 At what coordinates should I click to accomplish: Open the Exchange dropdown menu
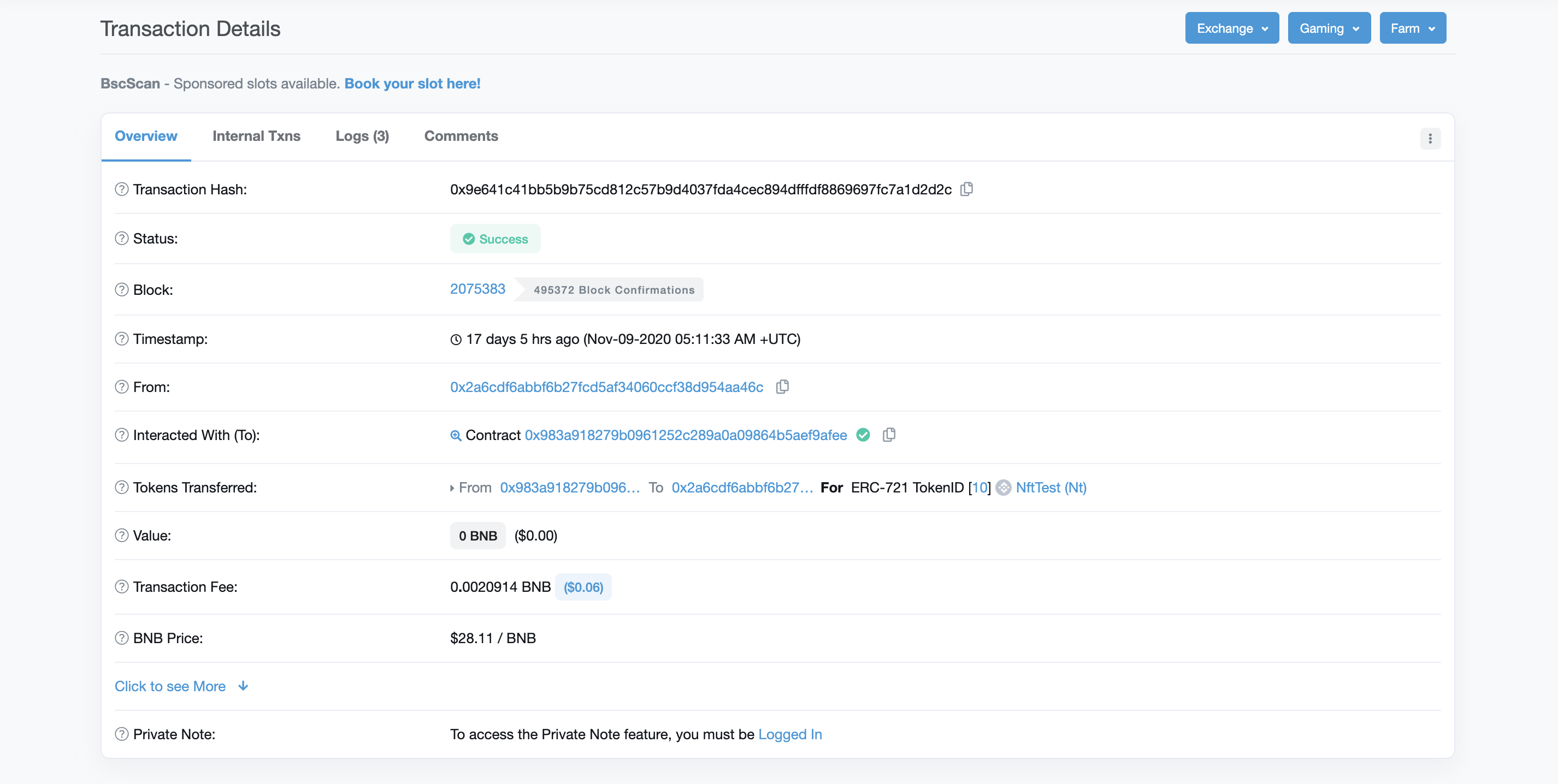1231,28
